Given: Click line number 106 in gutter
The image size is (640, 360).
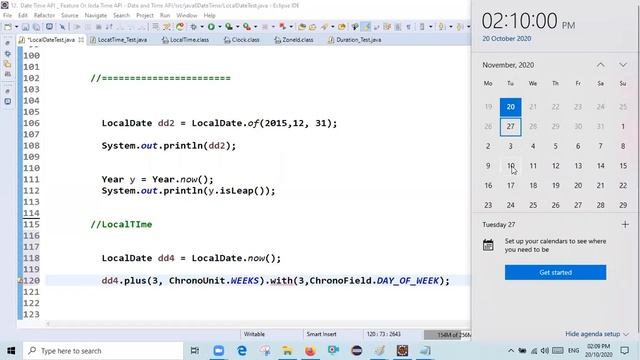Looking at the screenshot, I should click(x=31, y=123).
